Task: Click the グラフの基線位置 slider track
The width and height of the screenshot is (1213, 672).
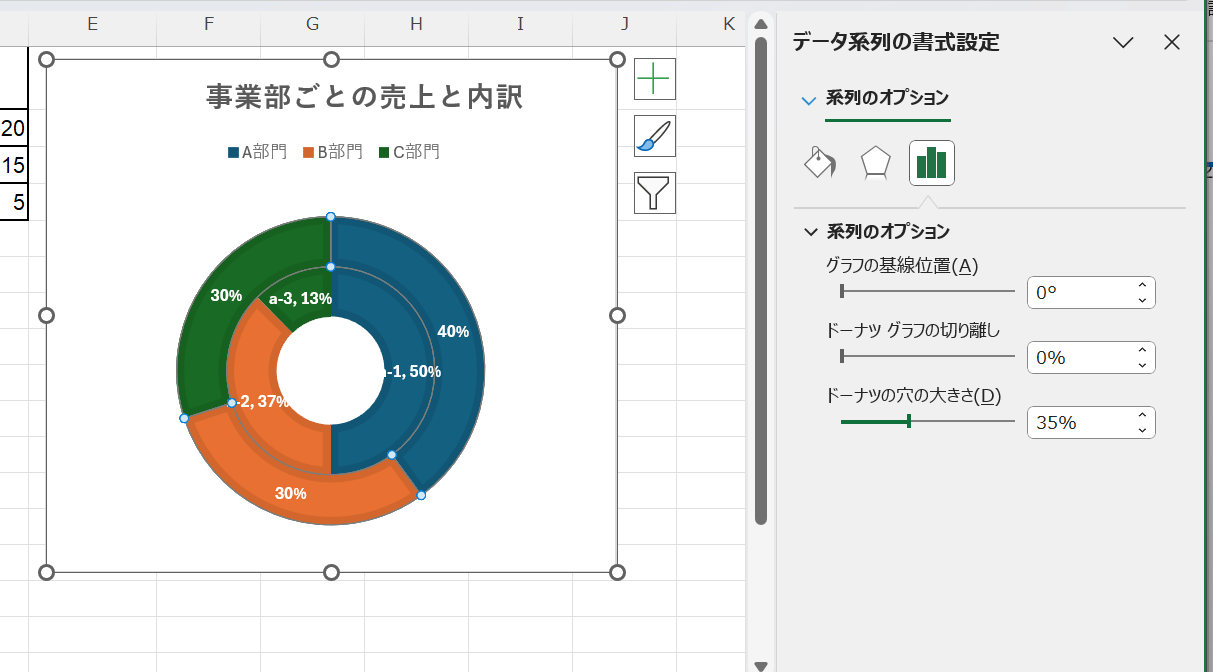Action: 928,292
